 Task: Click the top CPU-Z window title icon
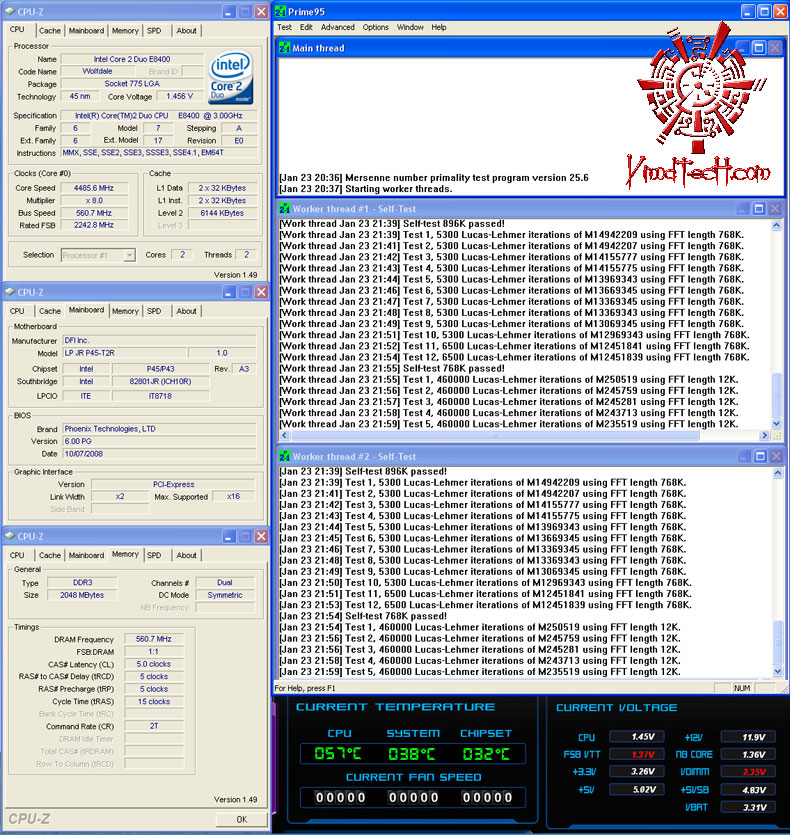click(10, 11)
